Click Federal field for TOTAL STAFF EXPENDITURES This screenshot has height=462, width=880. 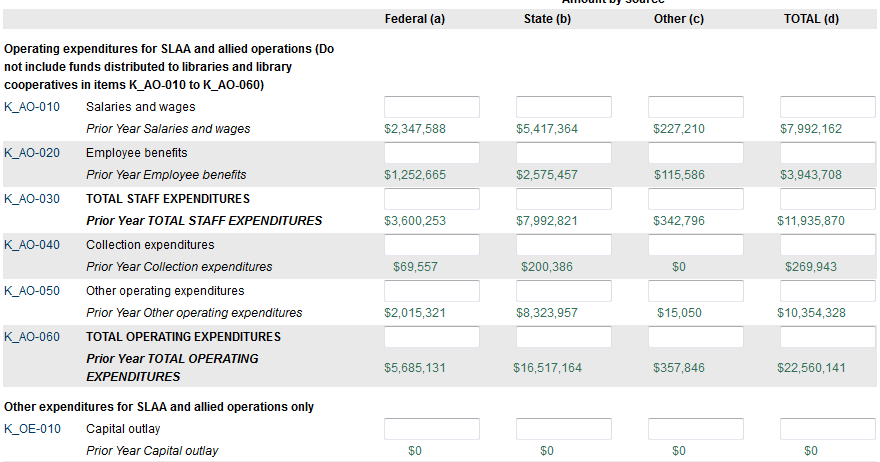point(432,199)
